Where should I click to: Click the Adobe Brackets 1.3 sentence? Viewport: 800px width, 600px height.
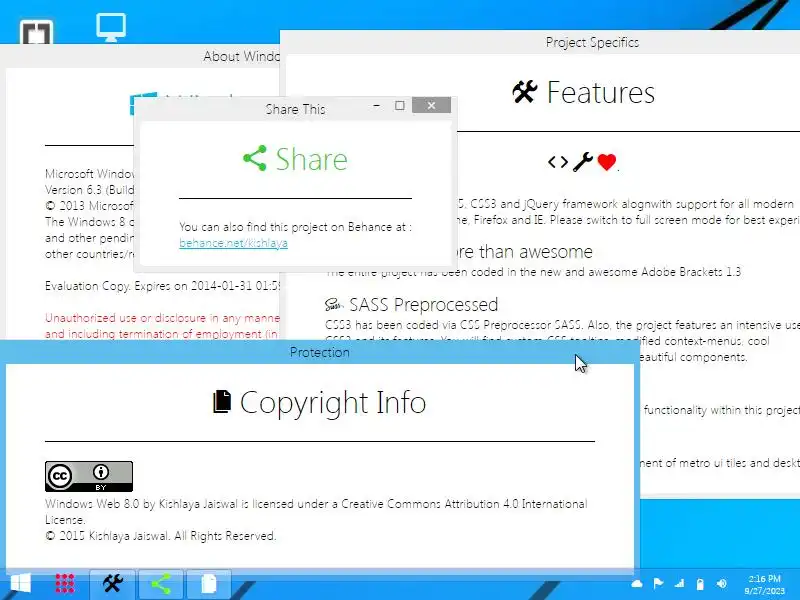pos(533,272)
